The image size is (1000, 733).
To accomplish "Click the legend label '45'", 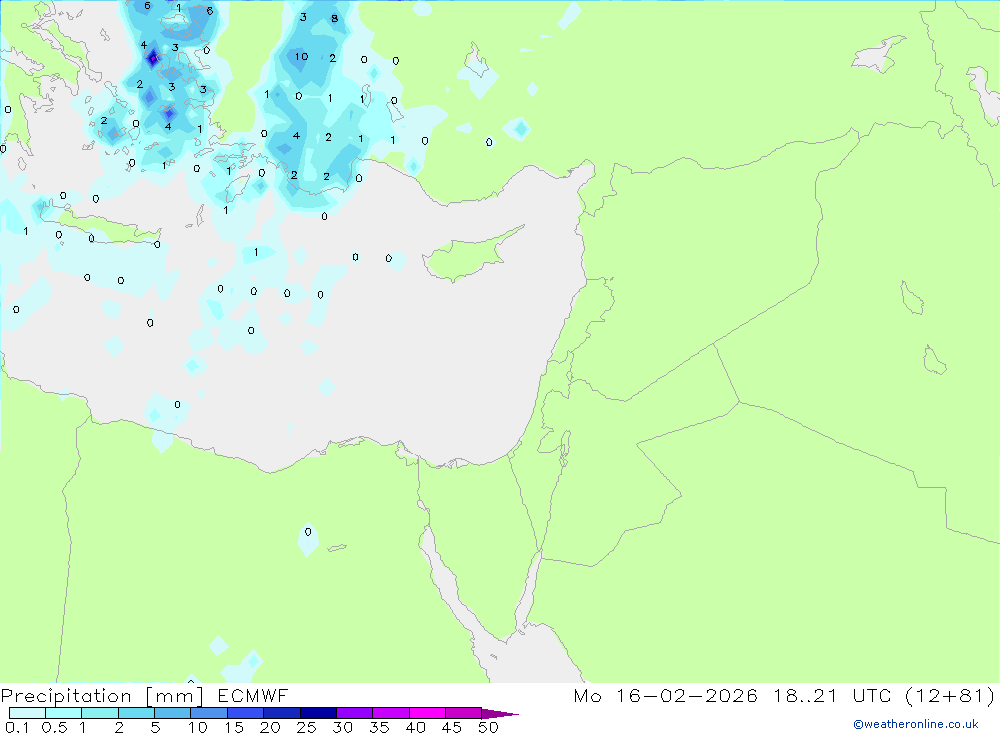I will [452, 727].
